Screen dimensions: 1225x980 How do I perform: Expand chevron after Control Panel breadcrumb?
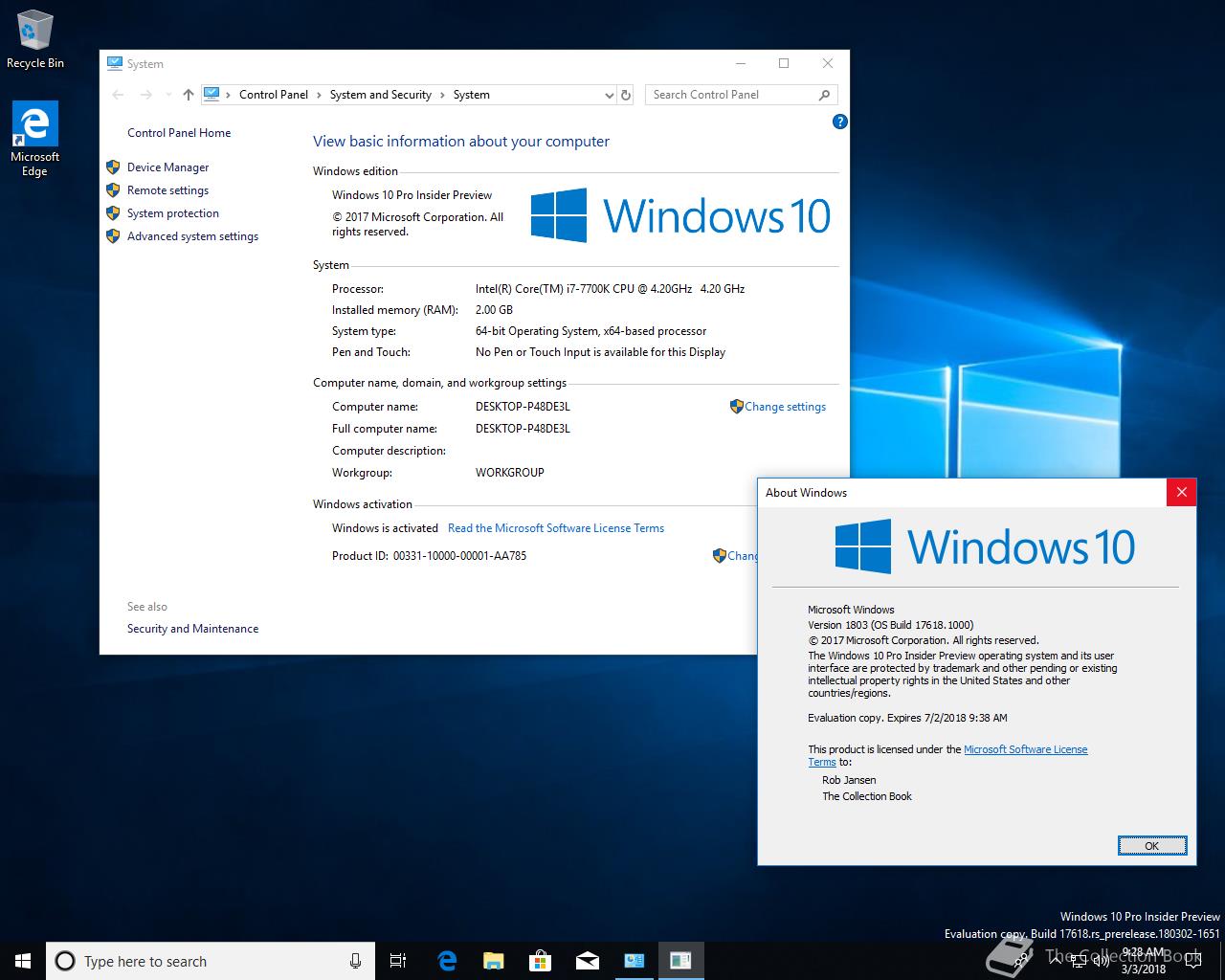coord(320,95)
